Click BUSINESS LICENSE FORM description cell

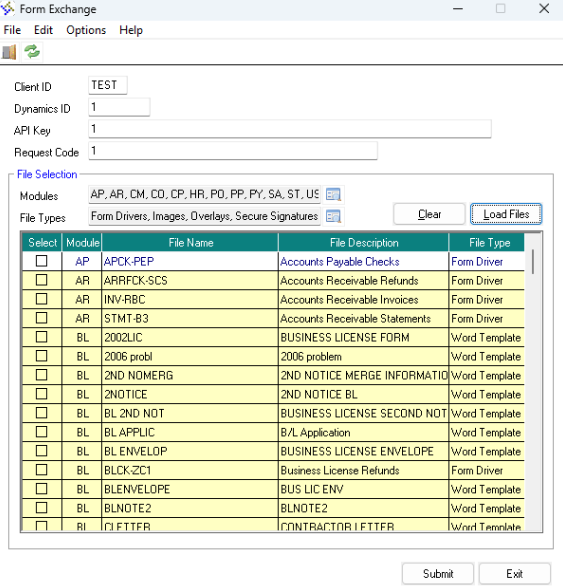click(x=364, y=337)
